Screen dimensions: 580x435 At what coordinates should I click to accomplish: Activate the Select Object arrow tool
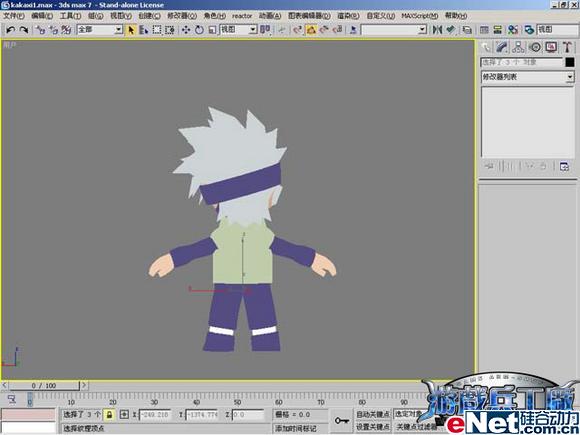(x=131, y=30)
